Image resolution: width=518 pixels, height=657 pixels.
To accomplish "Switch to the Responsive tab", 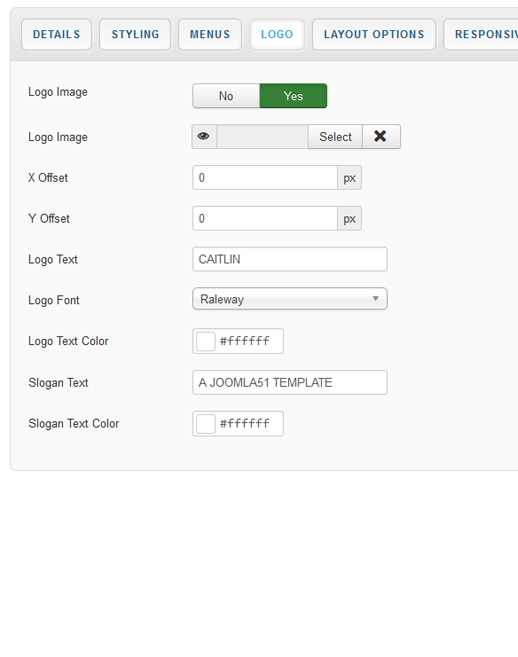I will click(481, 35).
